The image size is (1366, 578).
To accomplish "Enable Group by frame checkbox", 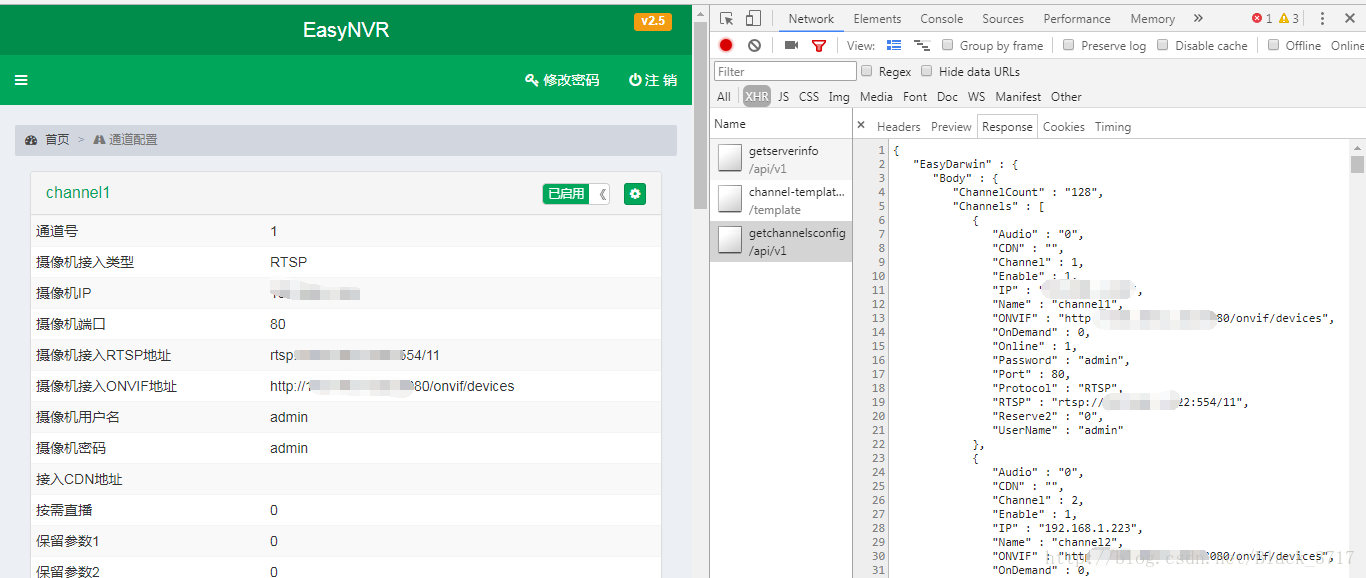I will [x=947, y=45].
